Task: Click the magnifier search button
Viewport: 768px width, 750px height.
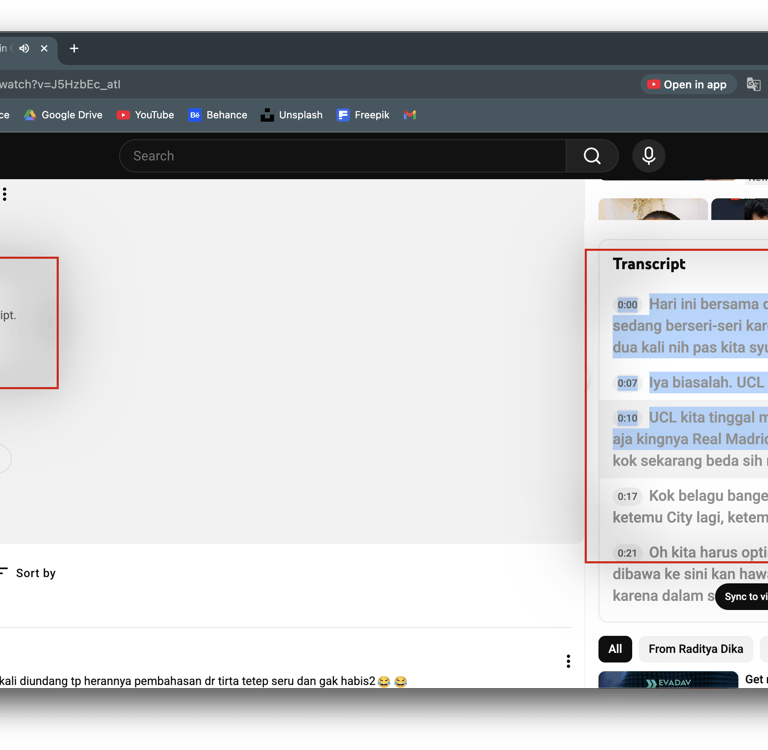Action: tap(592, 156)
